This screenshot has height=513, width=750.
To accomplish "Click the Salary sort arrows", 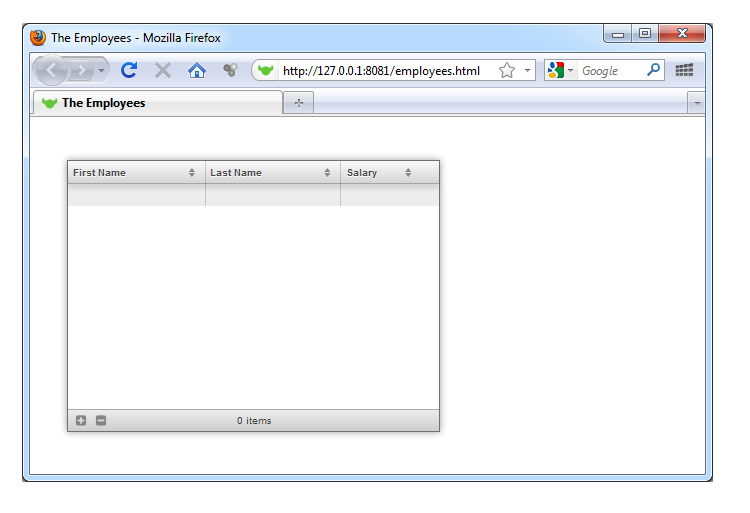I will (x=408, y=173).
